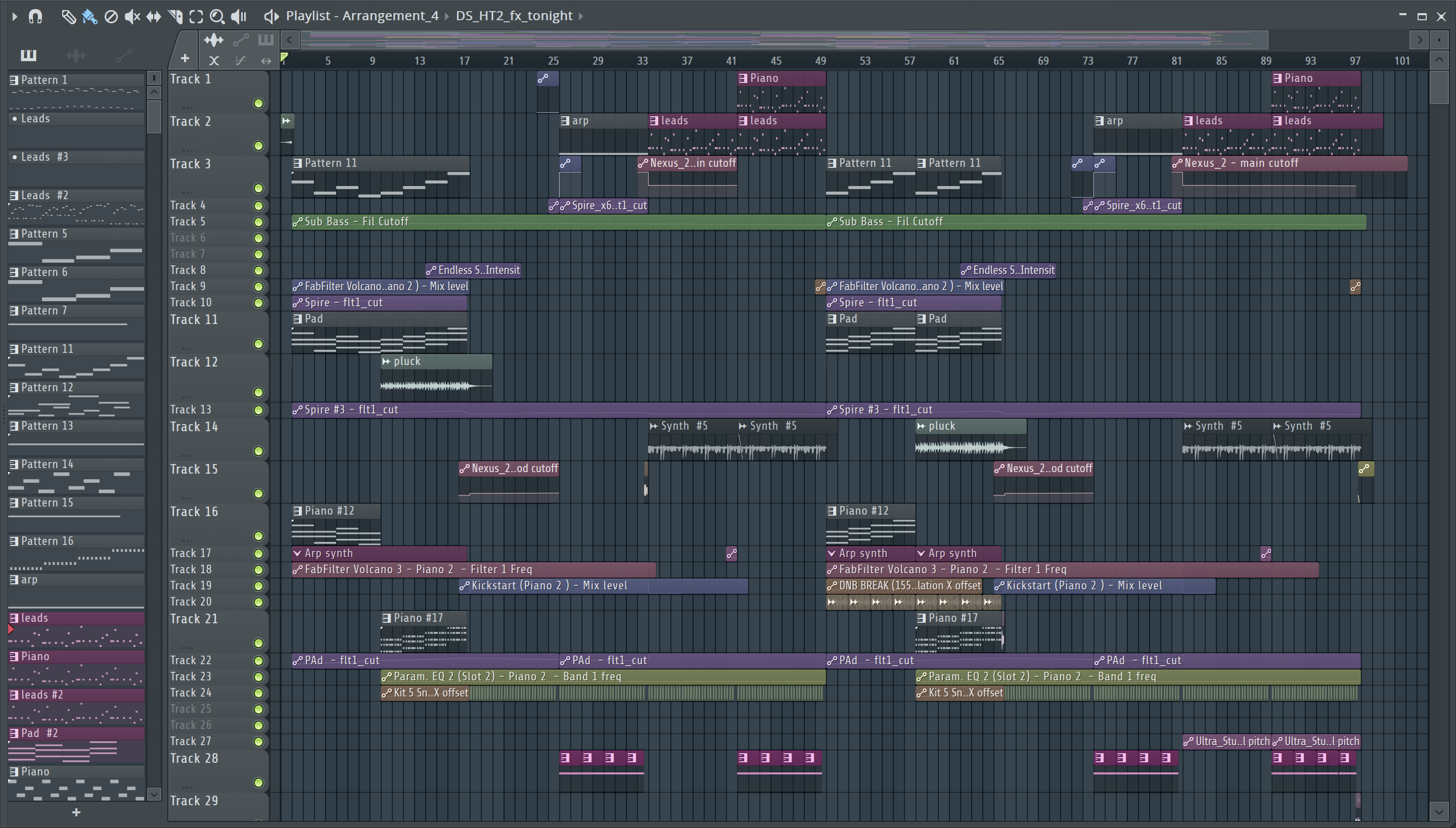Image resolution: width=1456 pixels, height=828 pixels.
Task: Select the Draw pencil tool
Action: (x=68, y=17)
